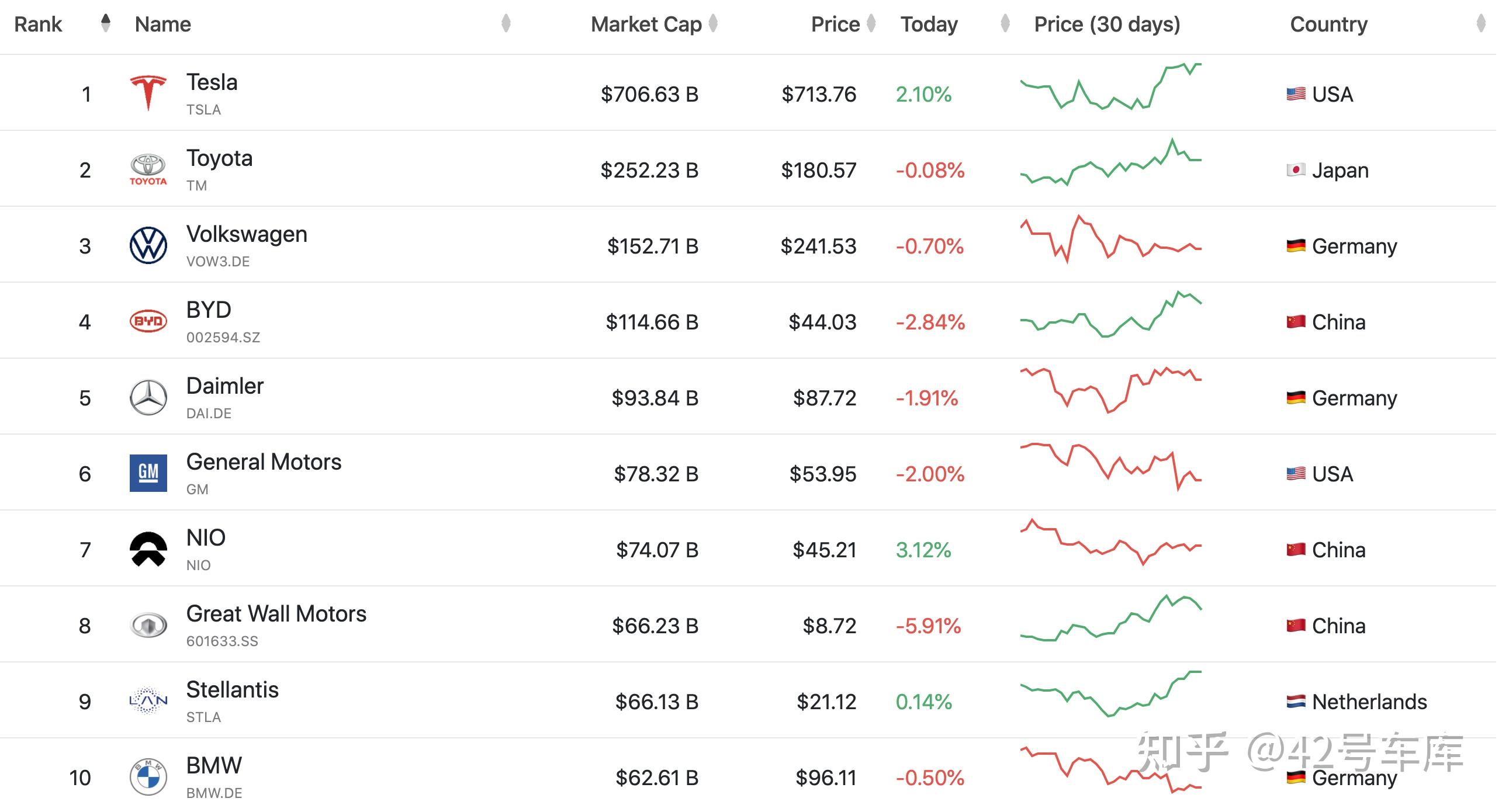
Task: Open the BMW company link
Action: click(x=214, y=765)
